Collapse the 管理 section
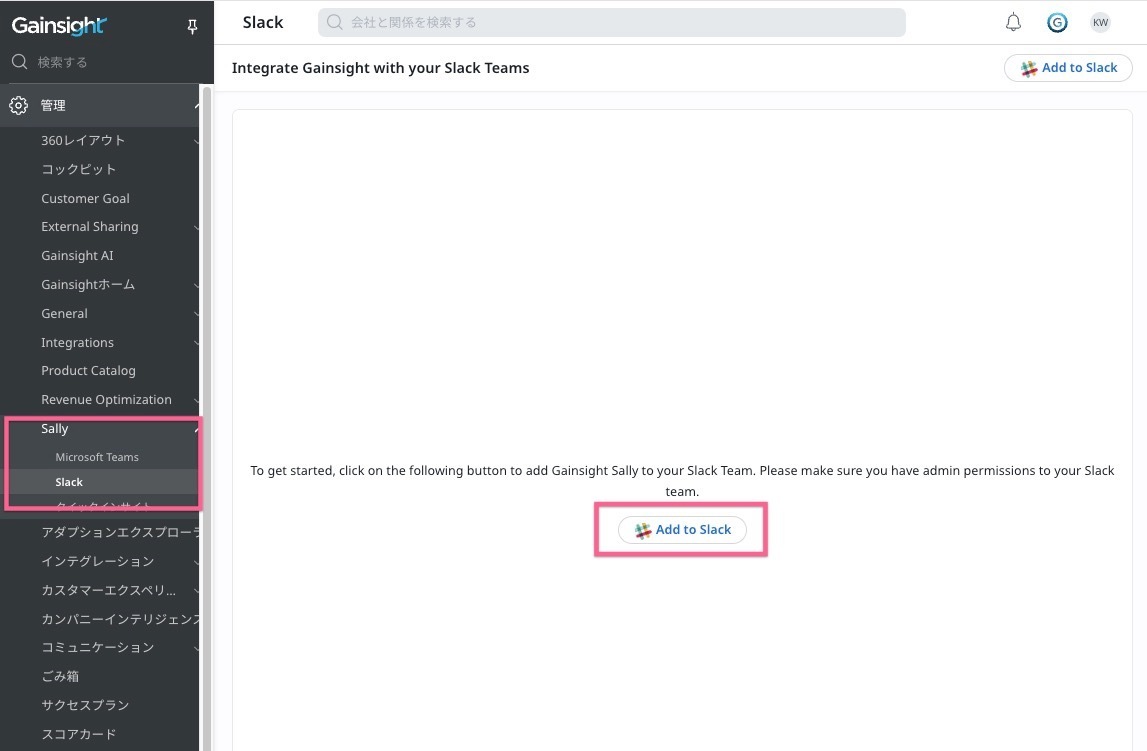This screenshot has width=1147, height=751. (197, 105)
